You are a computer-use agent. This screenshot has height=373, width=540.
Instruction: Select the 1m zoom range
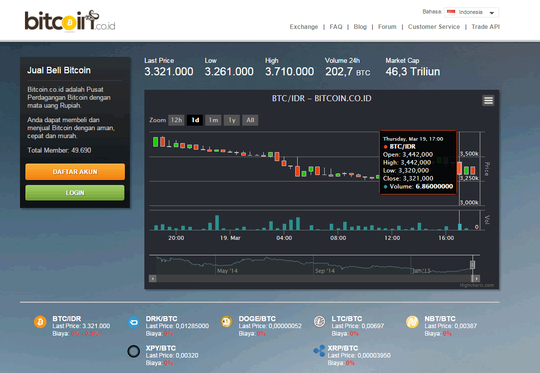pos(213,120)
